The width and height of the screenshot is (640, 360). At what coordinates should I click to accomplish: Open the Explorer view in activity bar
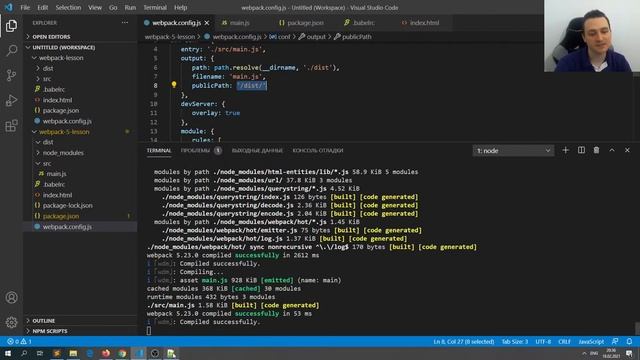tap(11, 26)
